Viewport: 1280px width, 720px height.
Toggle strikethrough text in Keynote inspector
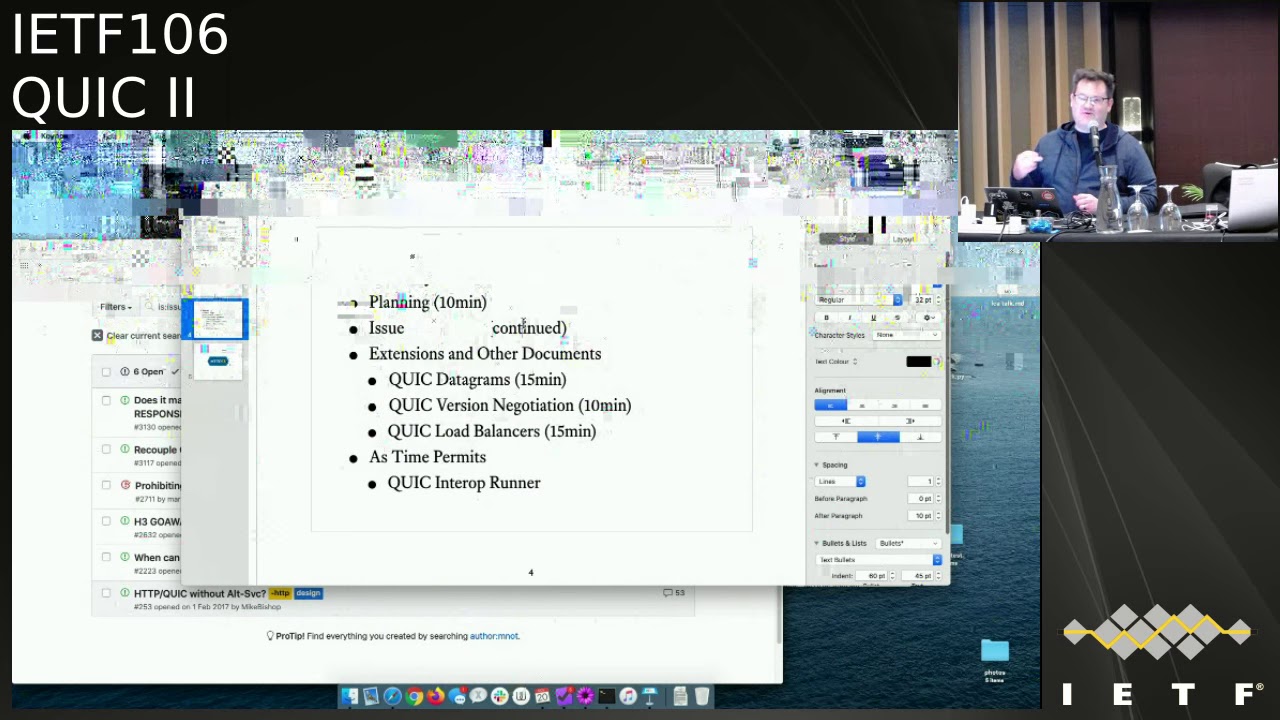897,318
